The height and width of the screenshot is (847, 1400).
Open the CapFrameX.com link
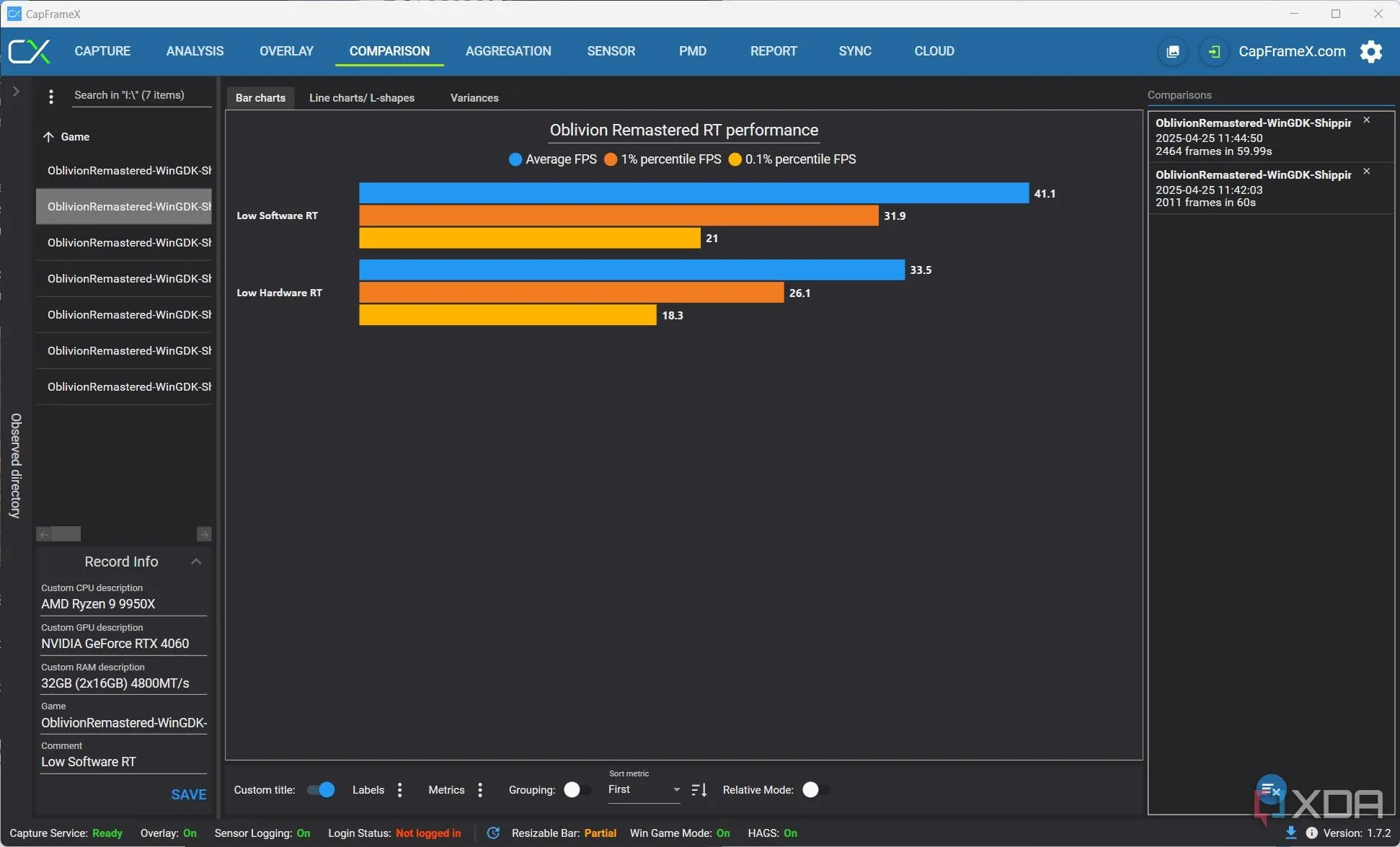(x=1291, y=51)
